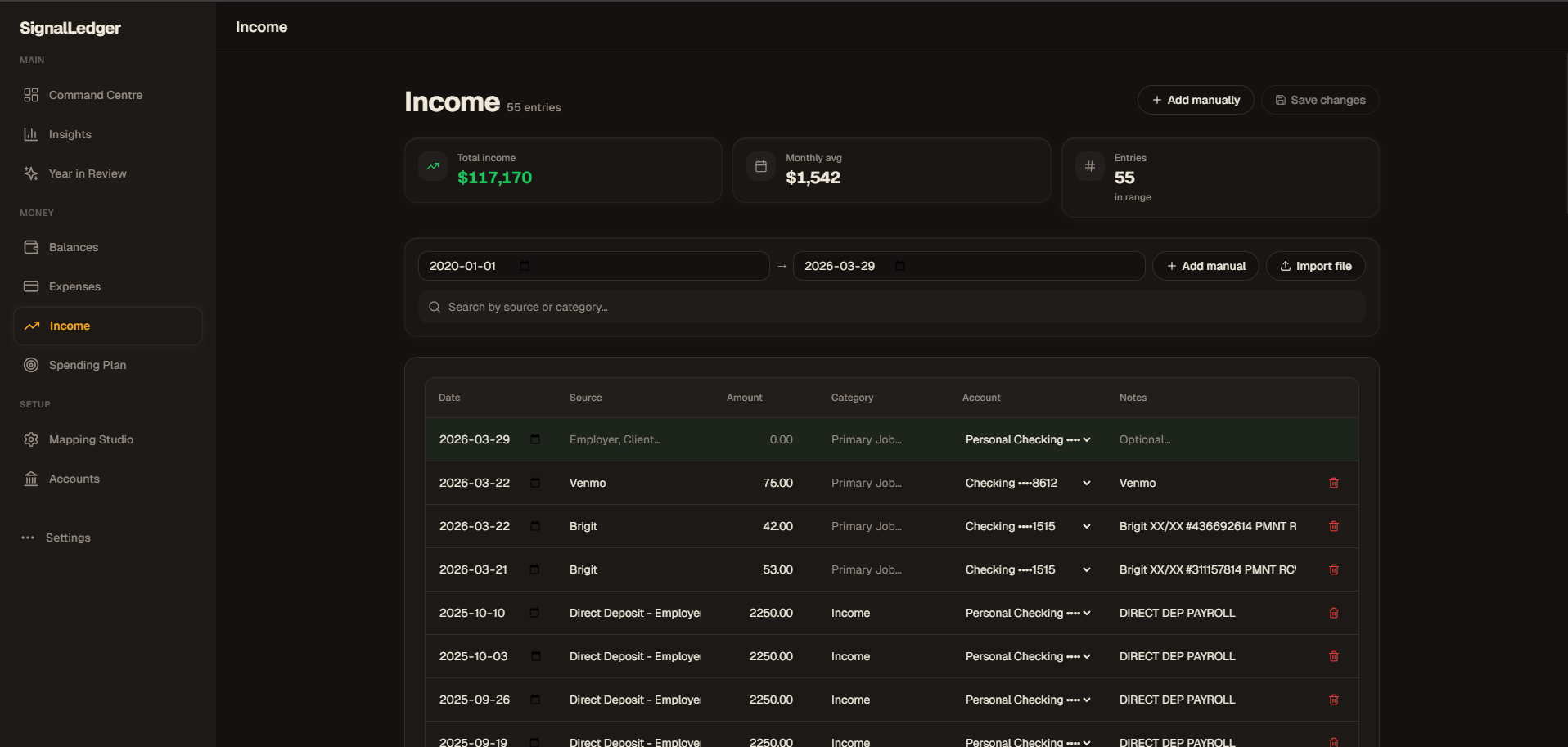This screenshot has width=1568, height=747.
Task: Click the Save changes button
Action: pyautogui.click(x=1319, y=100)
